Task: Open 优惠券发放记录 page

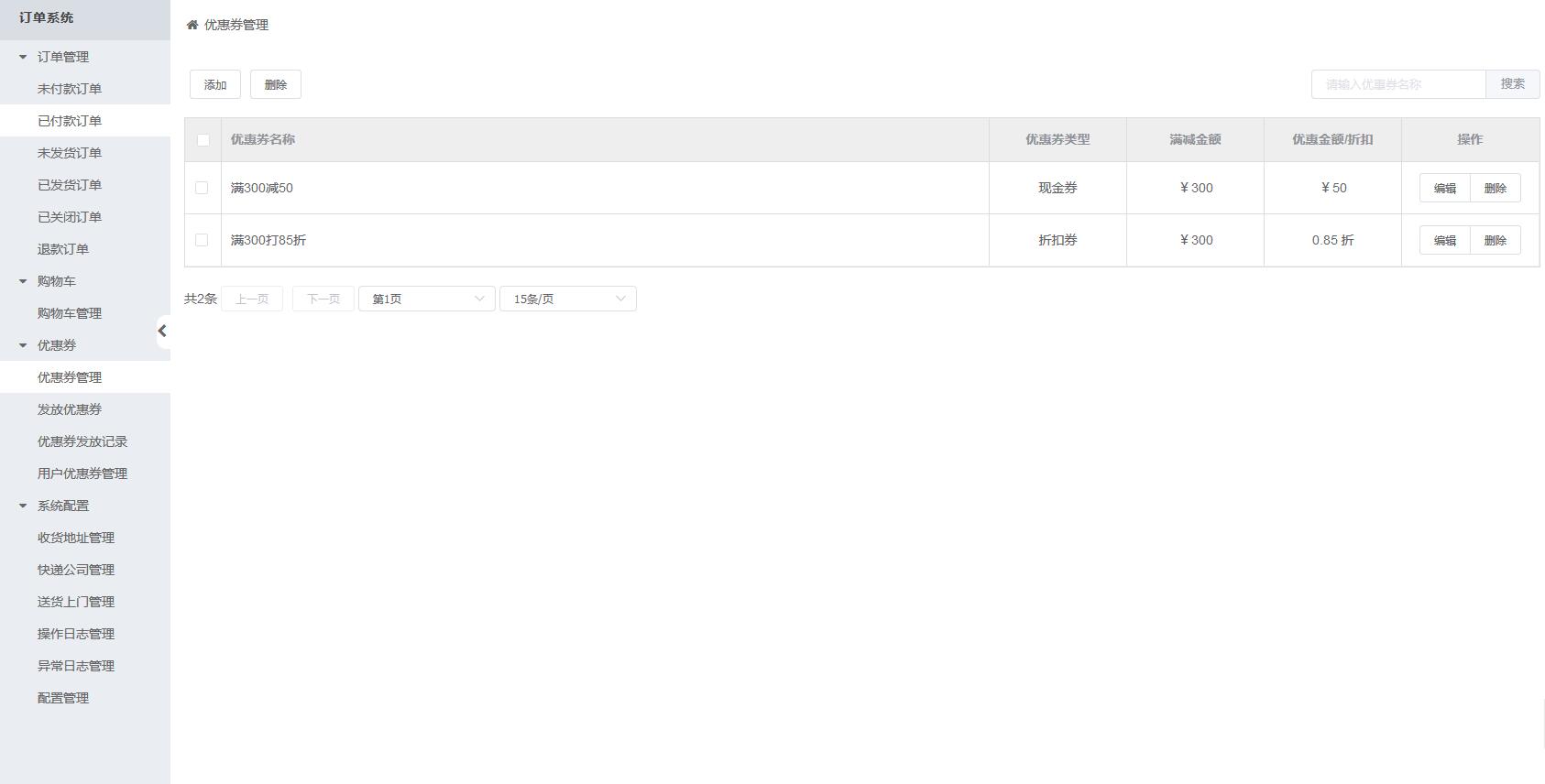Action: point(85,441)
